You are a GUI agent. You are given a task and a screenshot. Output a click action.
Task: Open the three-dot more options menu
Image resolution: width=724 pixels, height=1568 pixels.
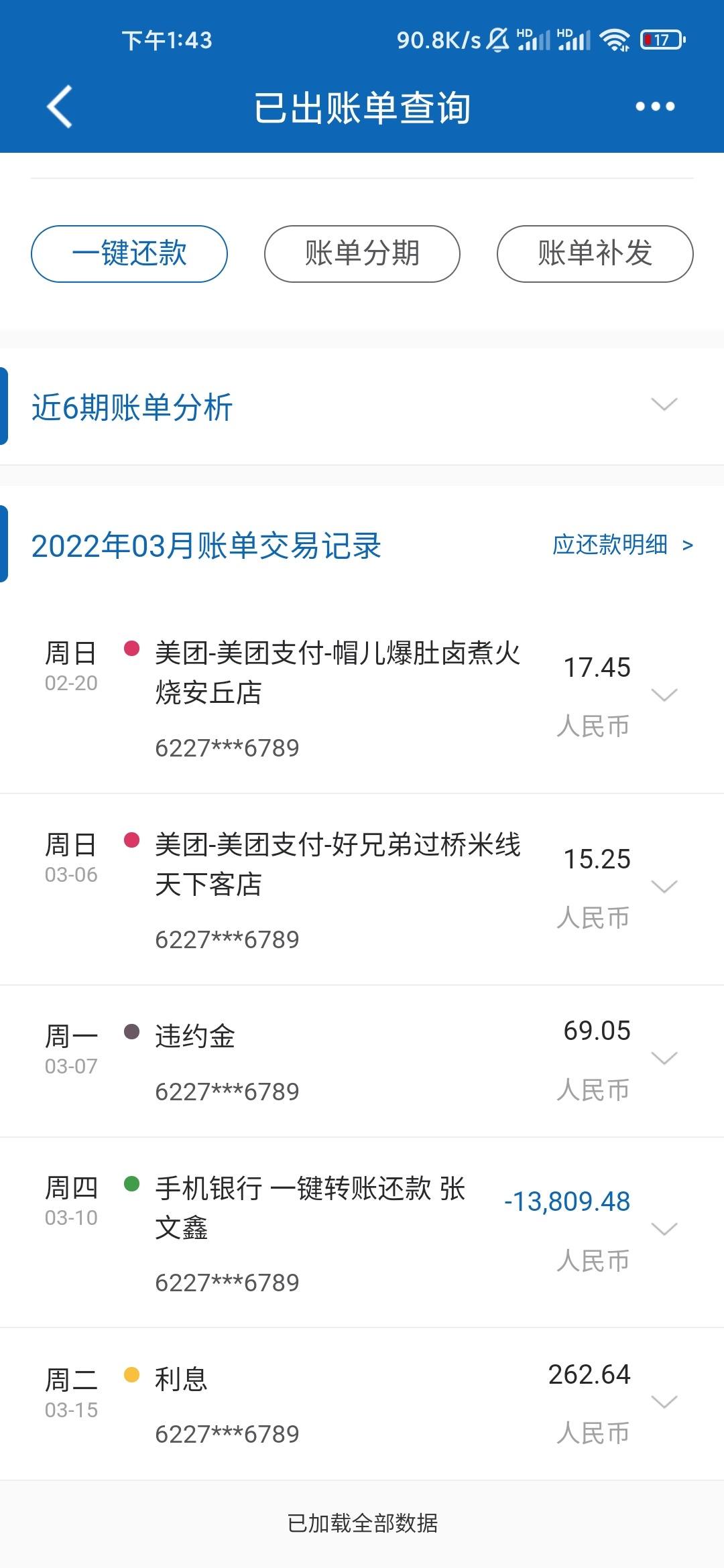655,107
